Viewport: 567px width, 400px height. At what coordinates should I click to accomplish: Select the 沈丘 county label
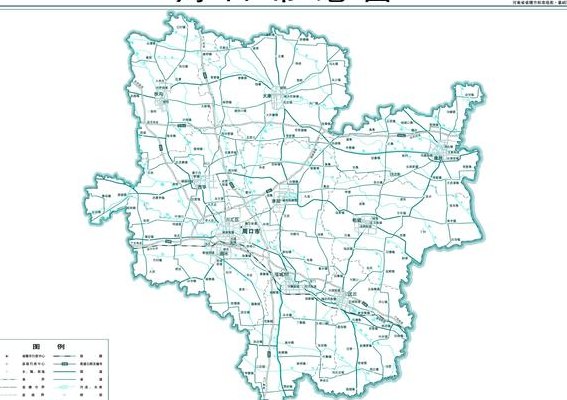pyautogui.click(x=352, y=294)
